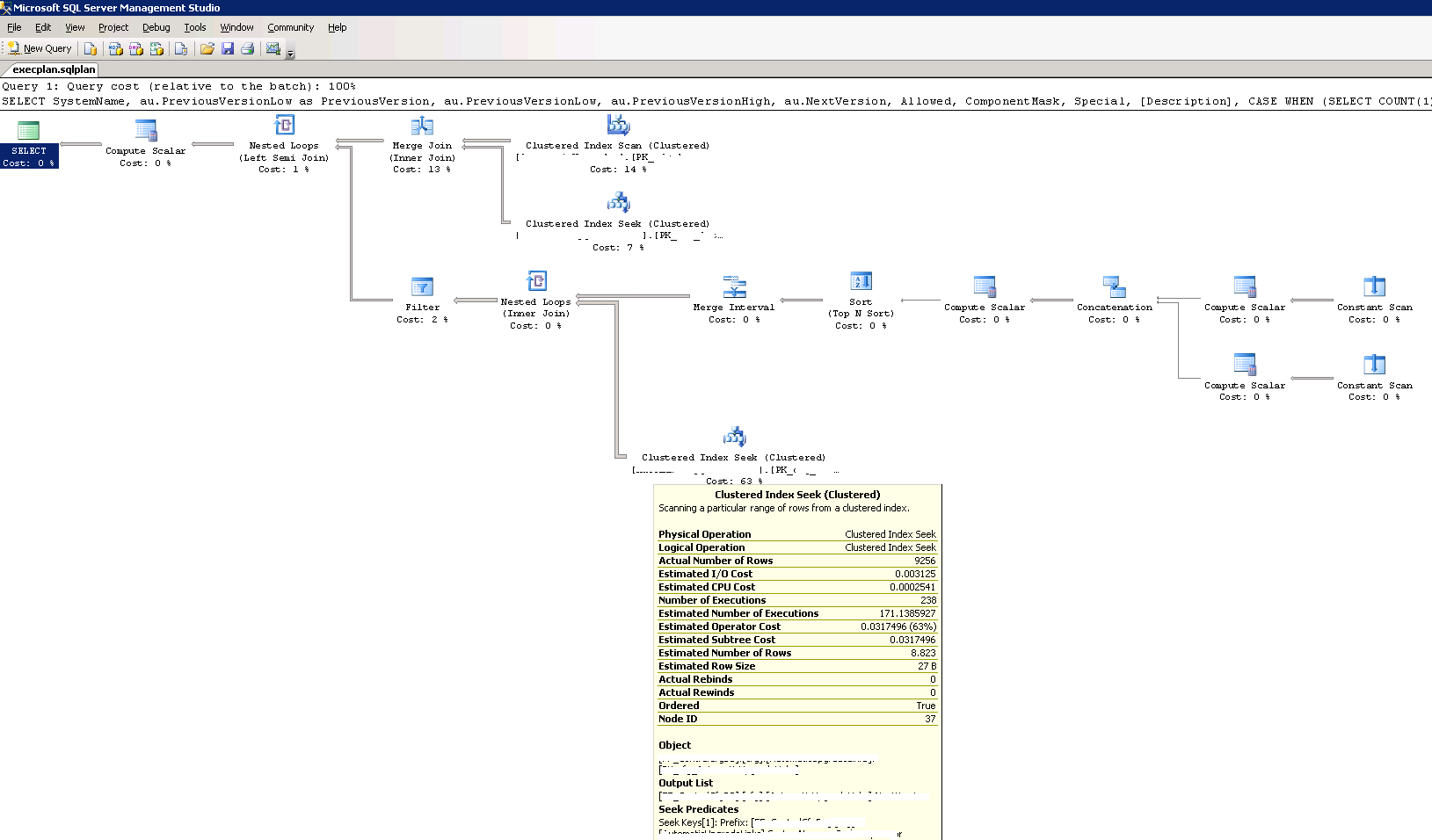
Task: Select the lower Constant Scan icon
Action: 1375,365
